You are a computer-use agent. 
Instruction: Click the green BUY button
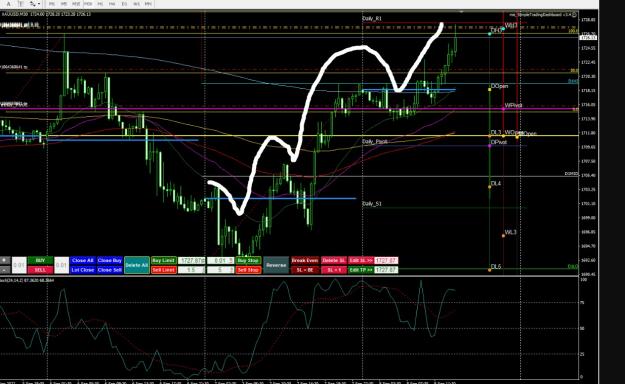click(40, 260)
